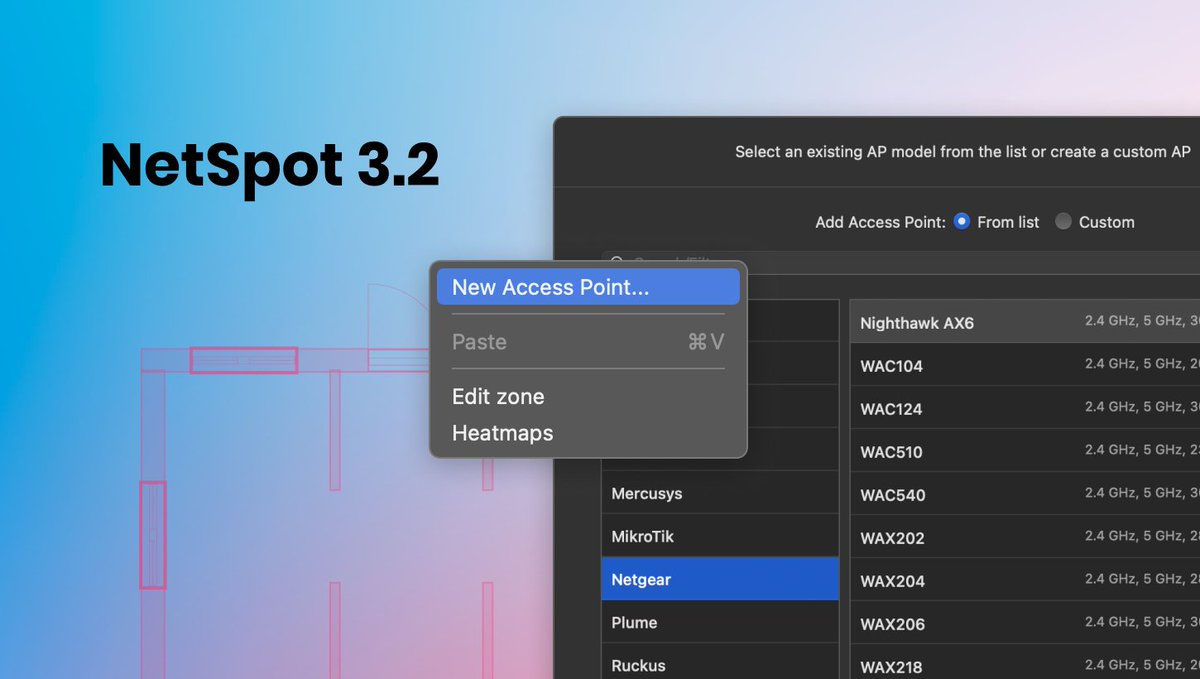Switch to the Custom radio option
The image size is (1200, 679).
(x=1063, y=222)
